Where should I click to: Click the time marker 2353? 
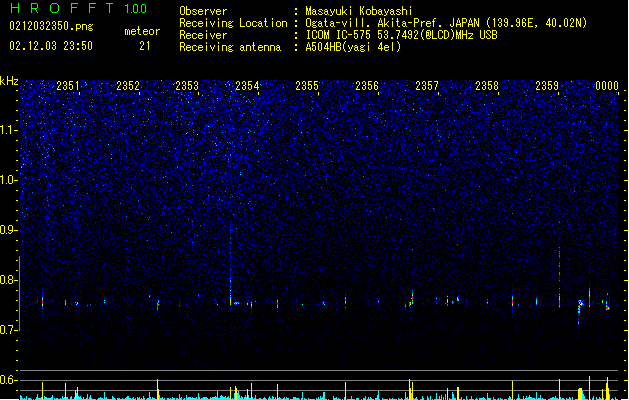187,86
